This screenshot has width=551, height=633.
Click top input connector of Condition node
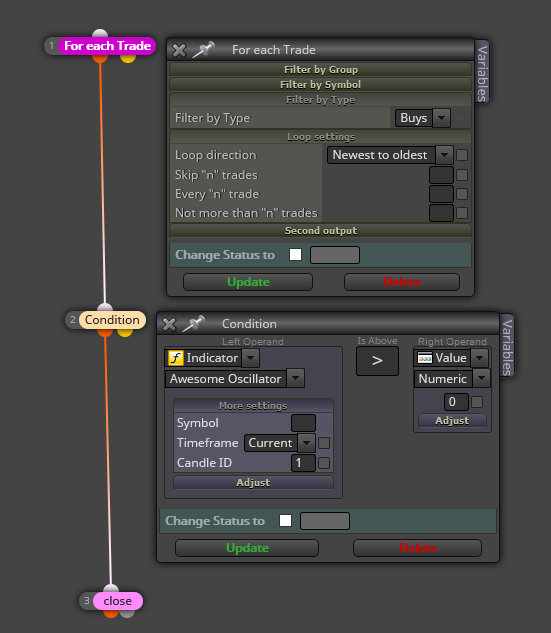(105, 307)
